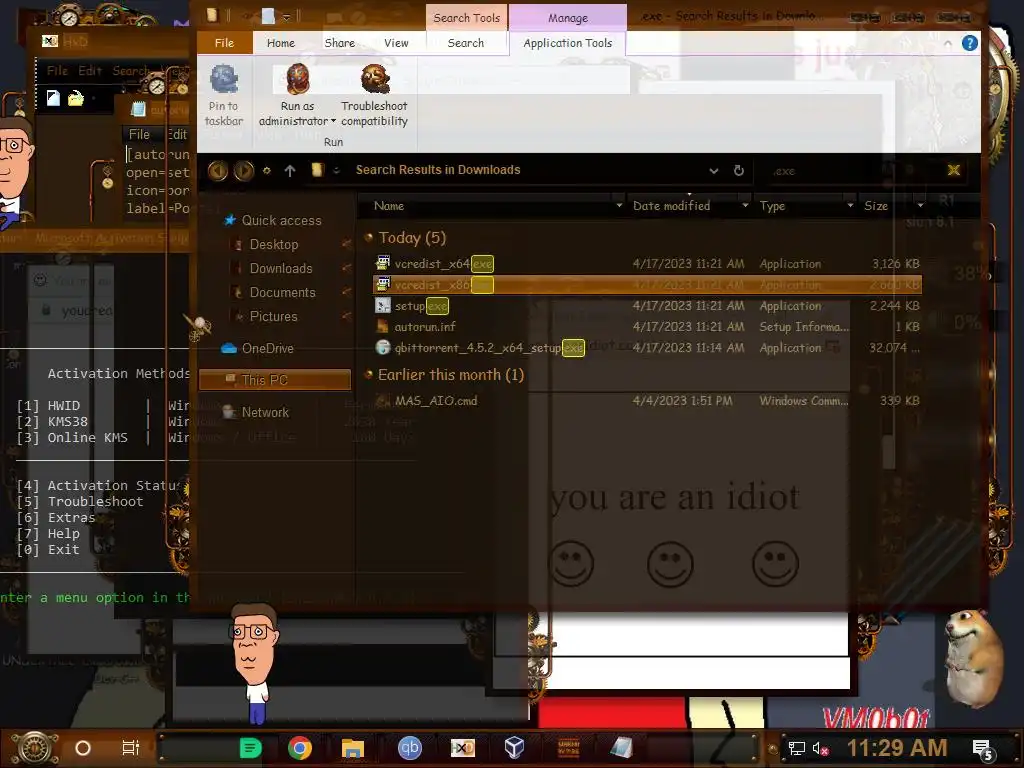
Task: Switch to the Share ribbon tab
Action: click(340, 43)
